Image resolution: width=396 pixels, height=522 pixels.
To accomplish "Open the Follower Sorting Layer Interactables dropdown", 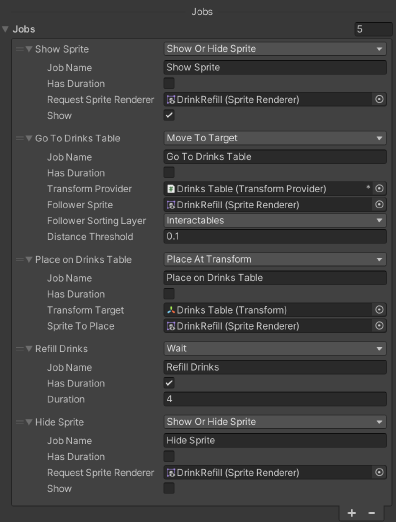I will coord(275,220).
